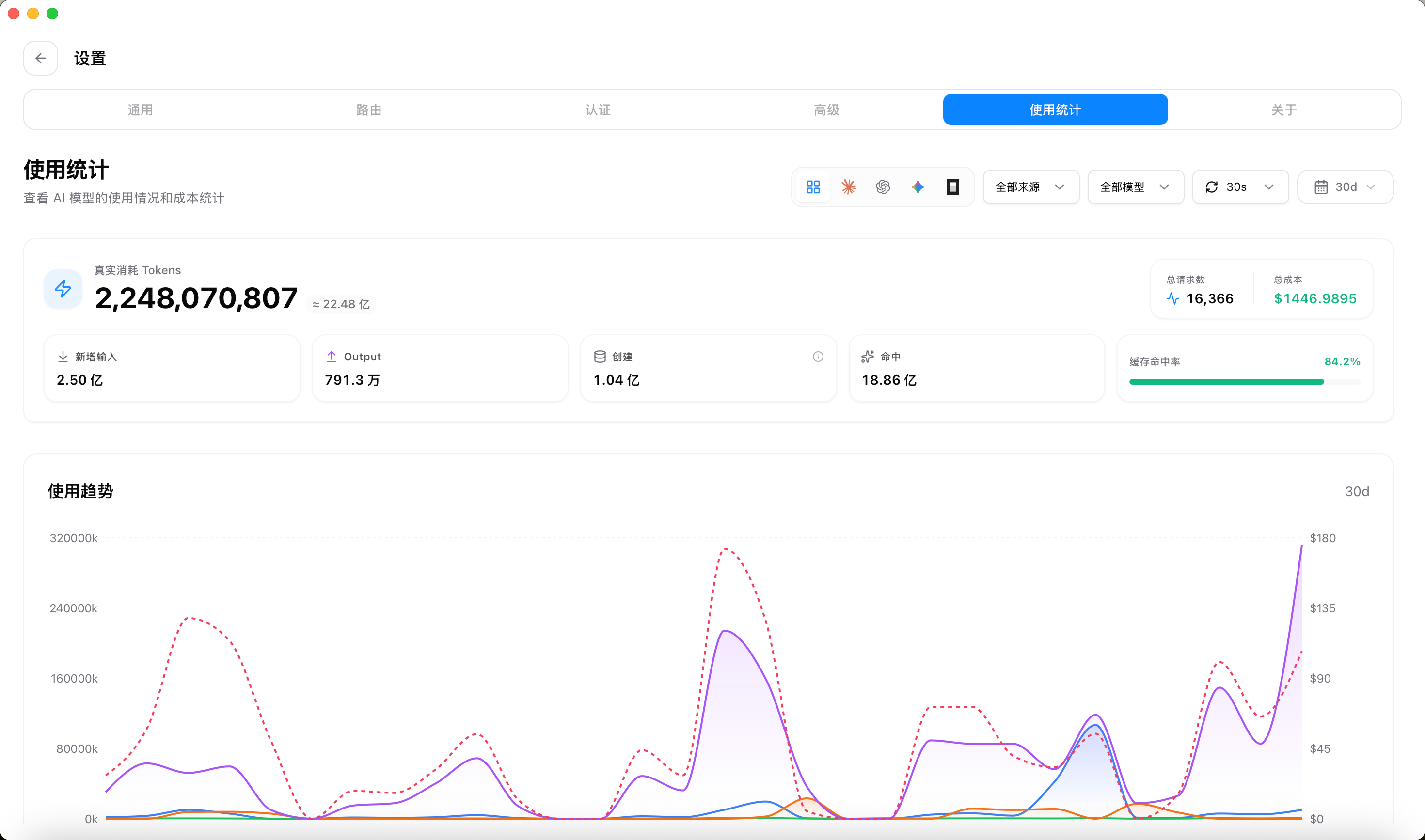Select the all-providers grid icon
This screenshot has width=1425, height=840.
point(813,187)
